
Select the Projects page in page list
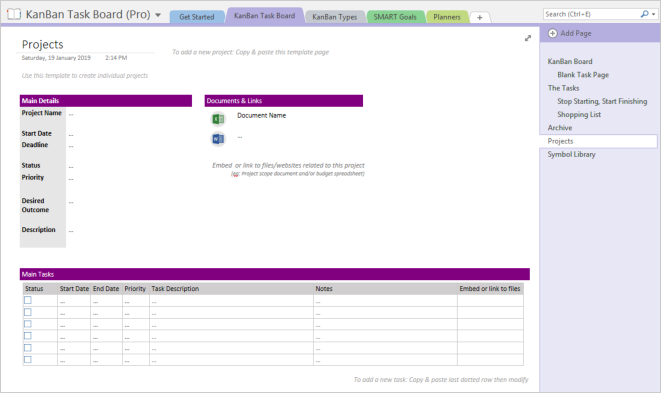tap(598, 141)
